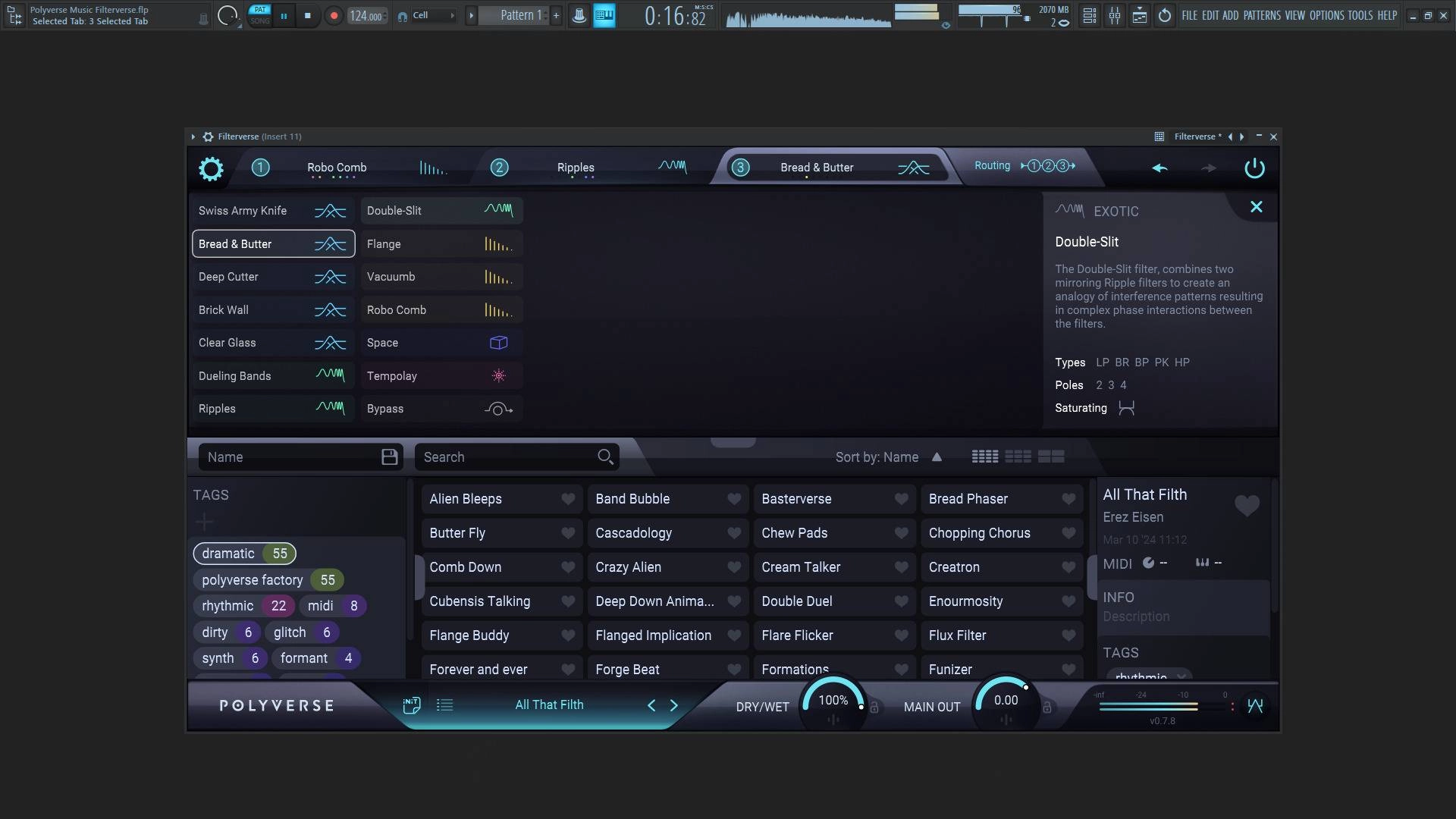Click the output level meter
Screen dimensions: 1456x819
click(x=1163, y=706)
